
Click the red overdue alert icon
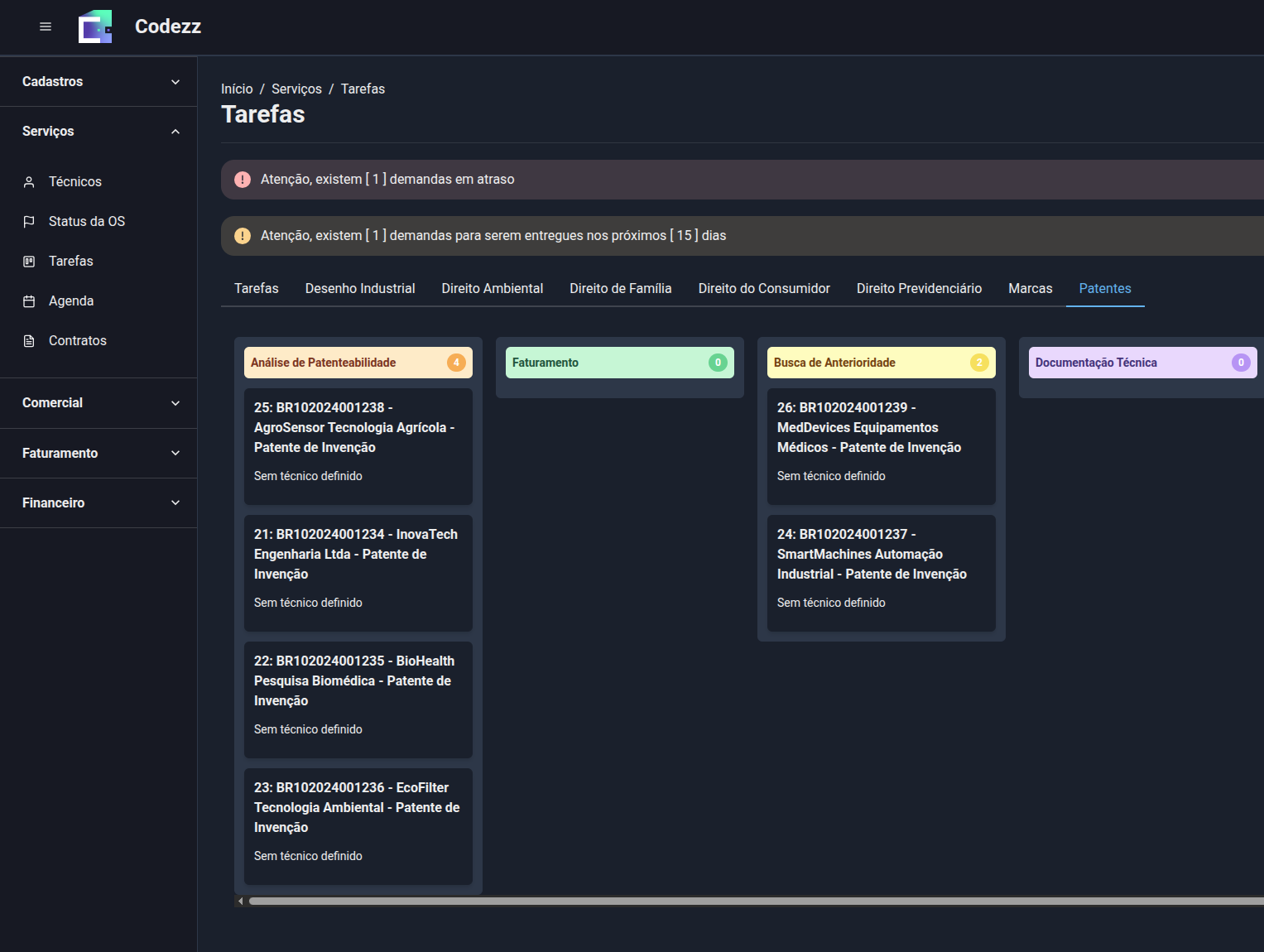[x=243, y=180]
